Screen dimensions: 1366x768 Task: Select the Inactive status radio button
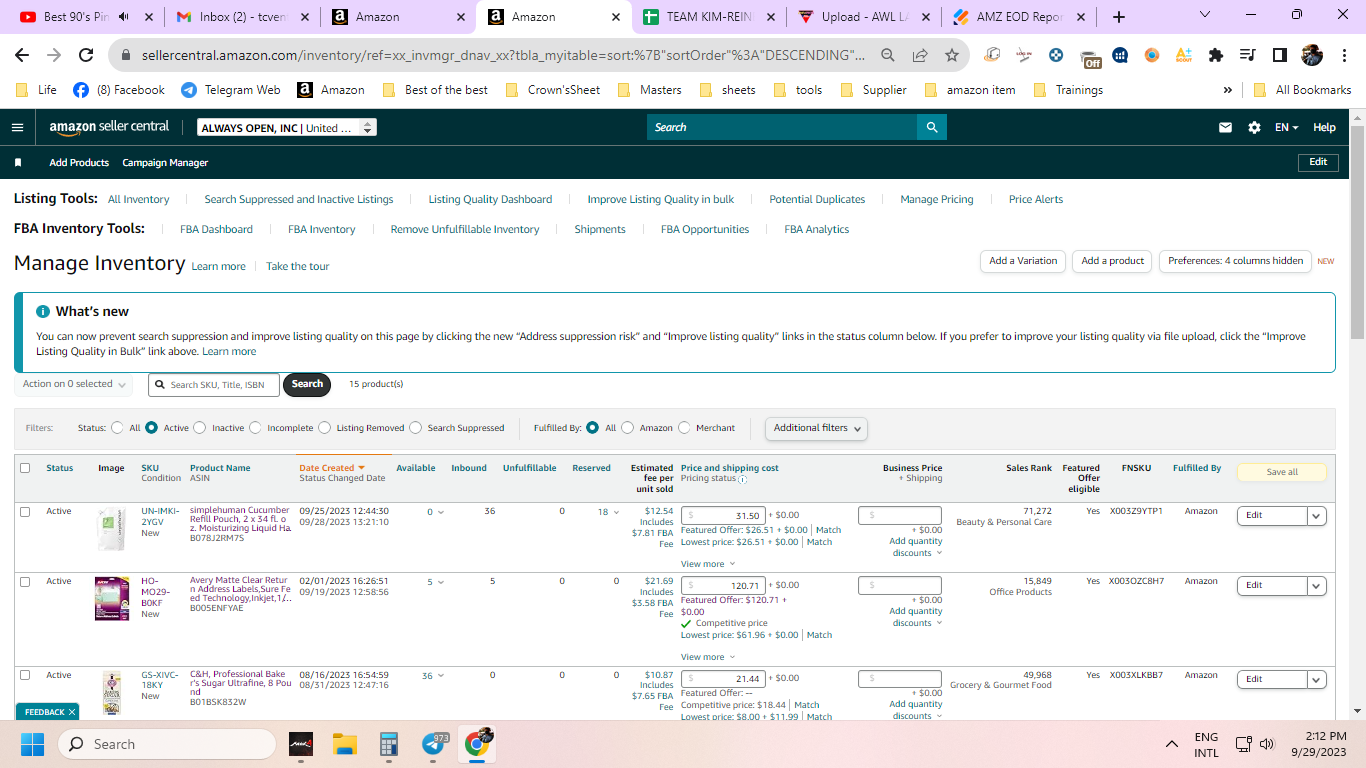tap(200, 428)
